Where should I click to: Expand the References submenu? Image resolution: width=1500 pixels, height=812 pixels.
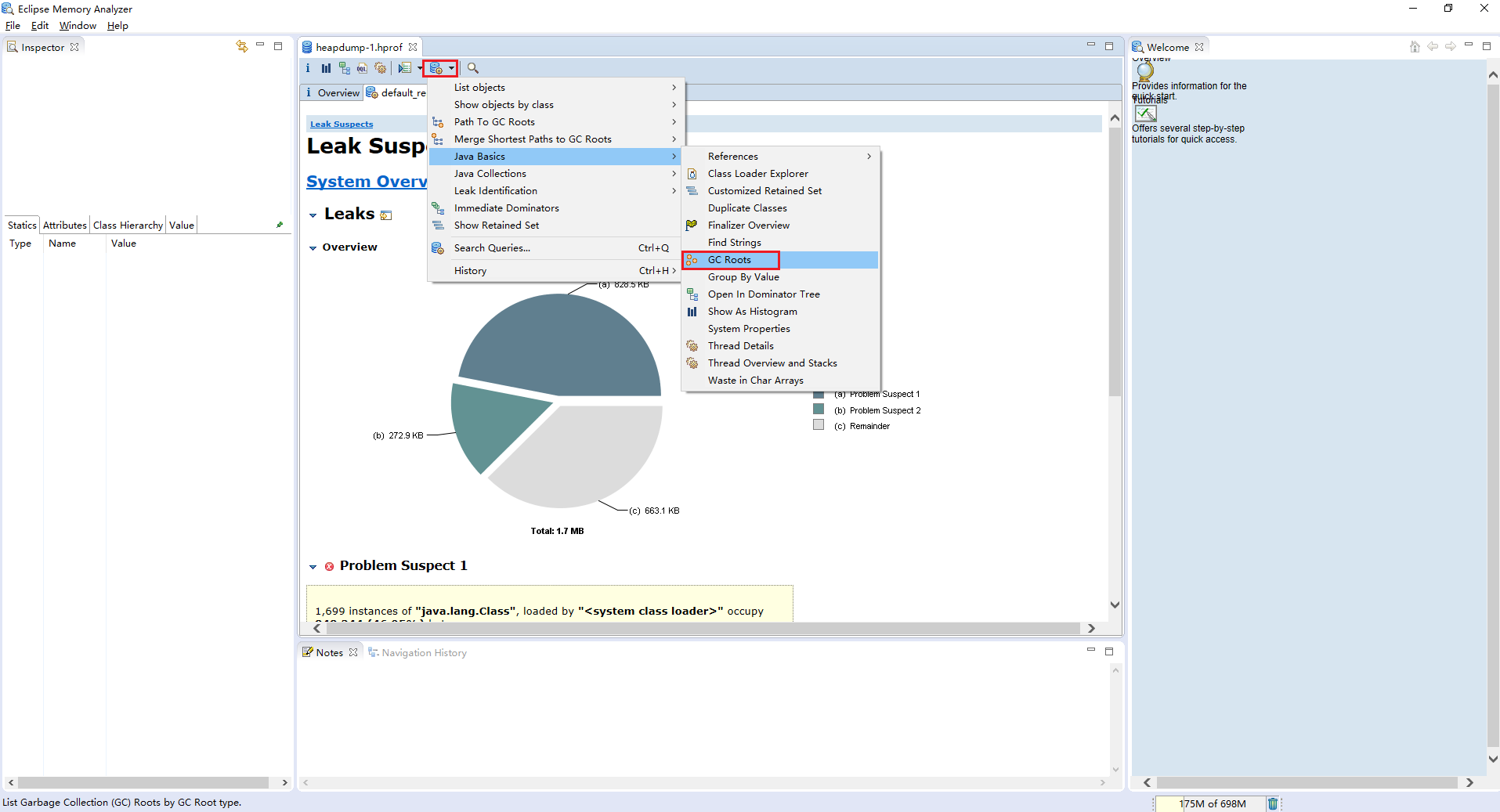pyautogui.click(x=780, y=157)
